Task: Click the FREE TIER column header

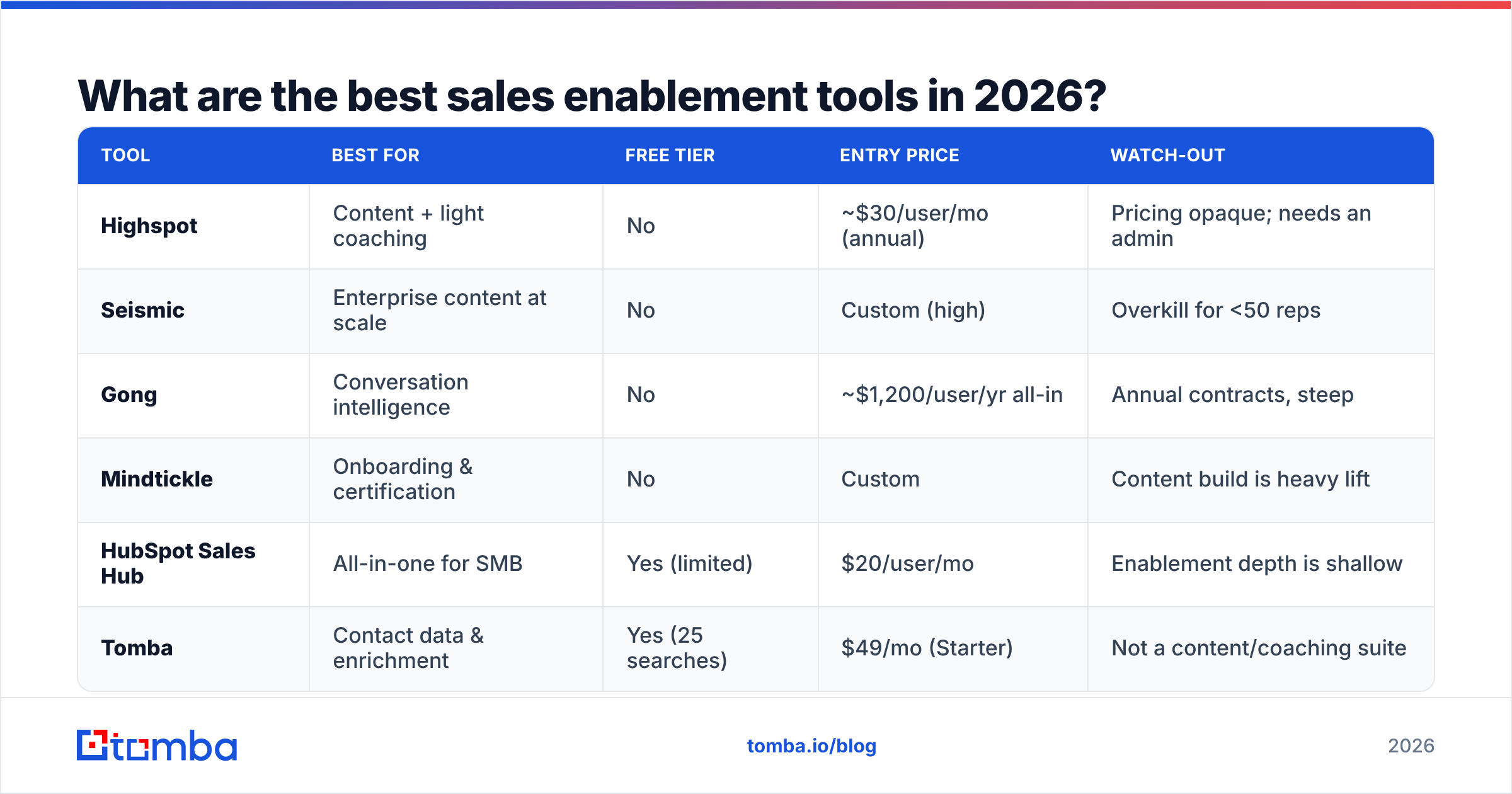Action: point(670,155)
